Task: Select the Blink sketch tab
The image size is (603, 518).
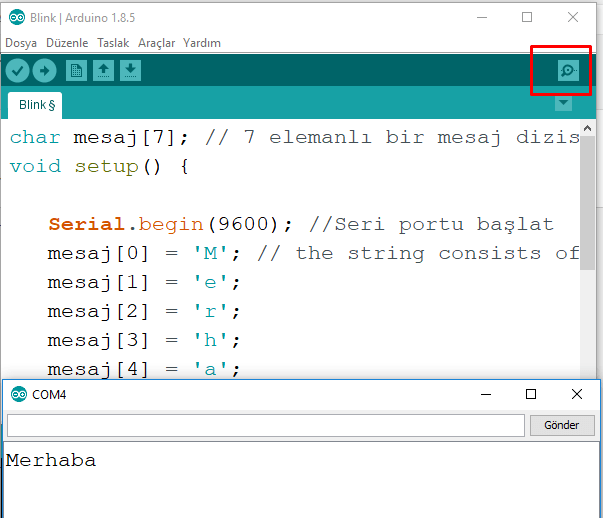Action: click(37, 104)
